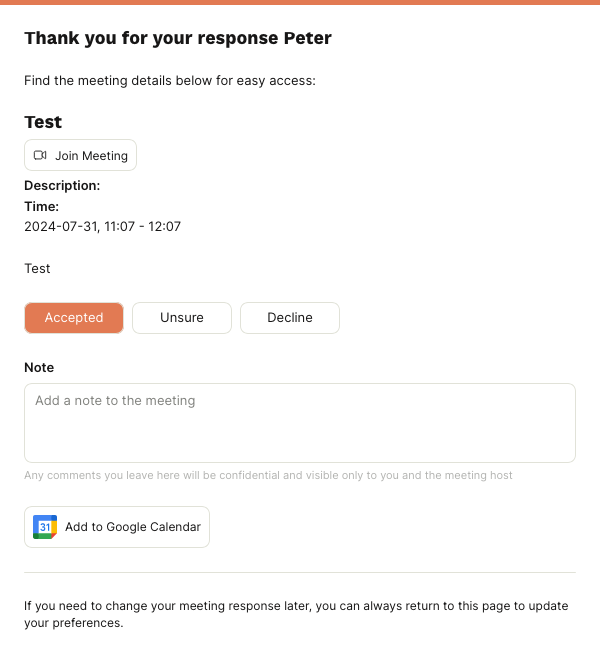Click the Description label

[62, 186]
